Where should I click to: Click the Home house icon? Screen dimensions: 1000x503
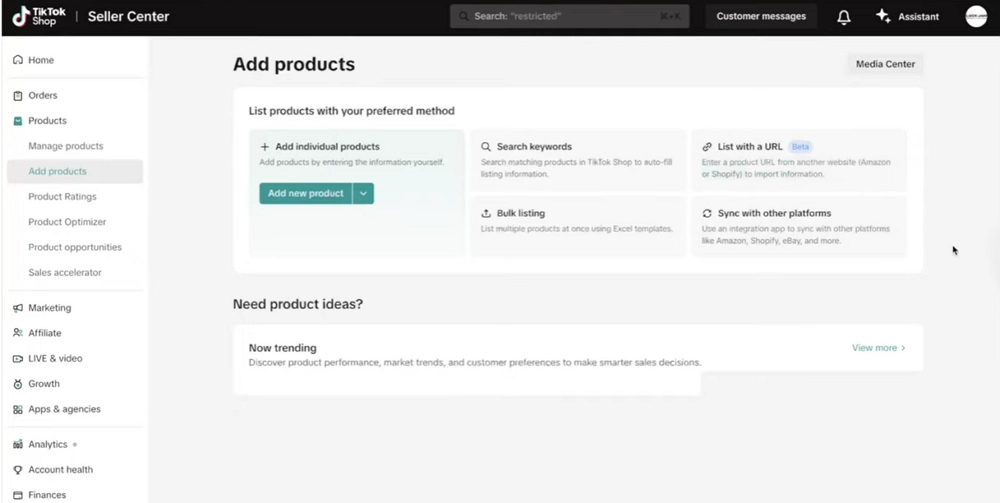(x=18, y=60)
